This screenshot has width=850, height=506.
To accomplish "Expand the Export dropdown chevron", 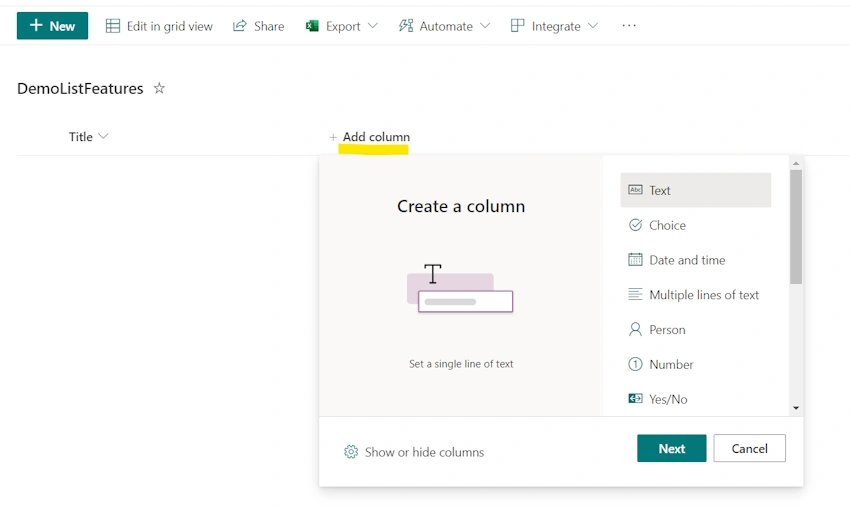I will pyautogui.click(x=373, y=25).
